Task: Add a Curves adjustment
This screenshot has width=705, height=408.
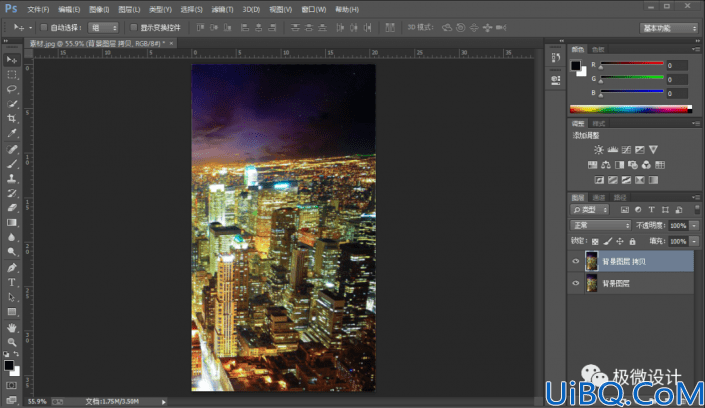Action: pos(626,150)
